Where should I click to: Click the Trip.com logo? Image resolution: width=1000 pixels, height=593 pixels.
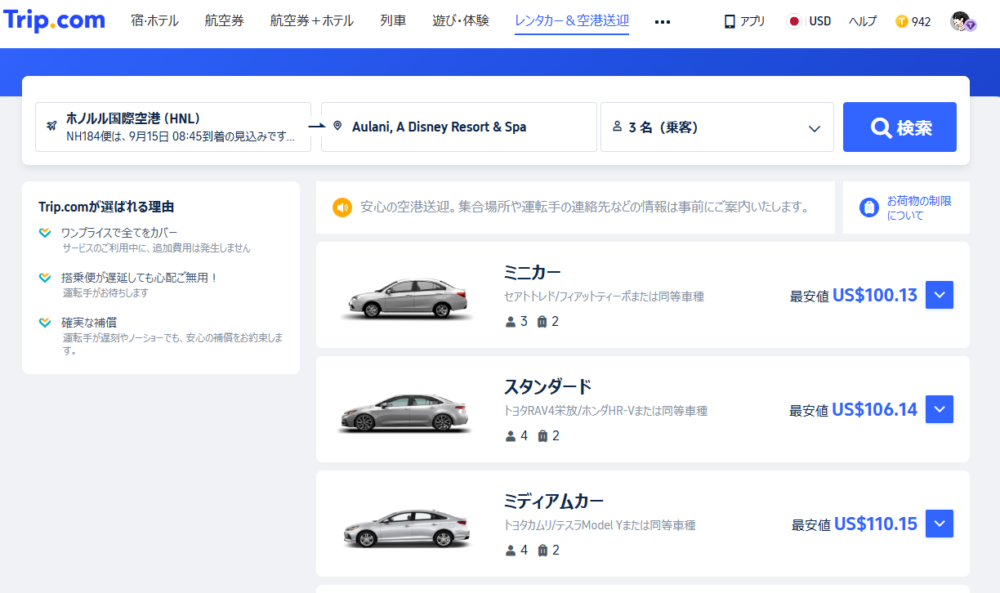(56, 21)
